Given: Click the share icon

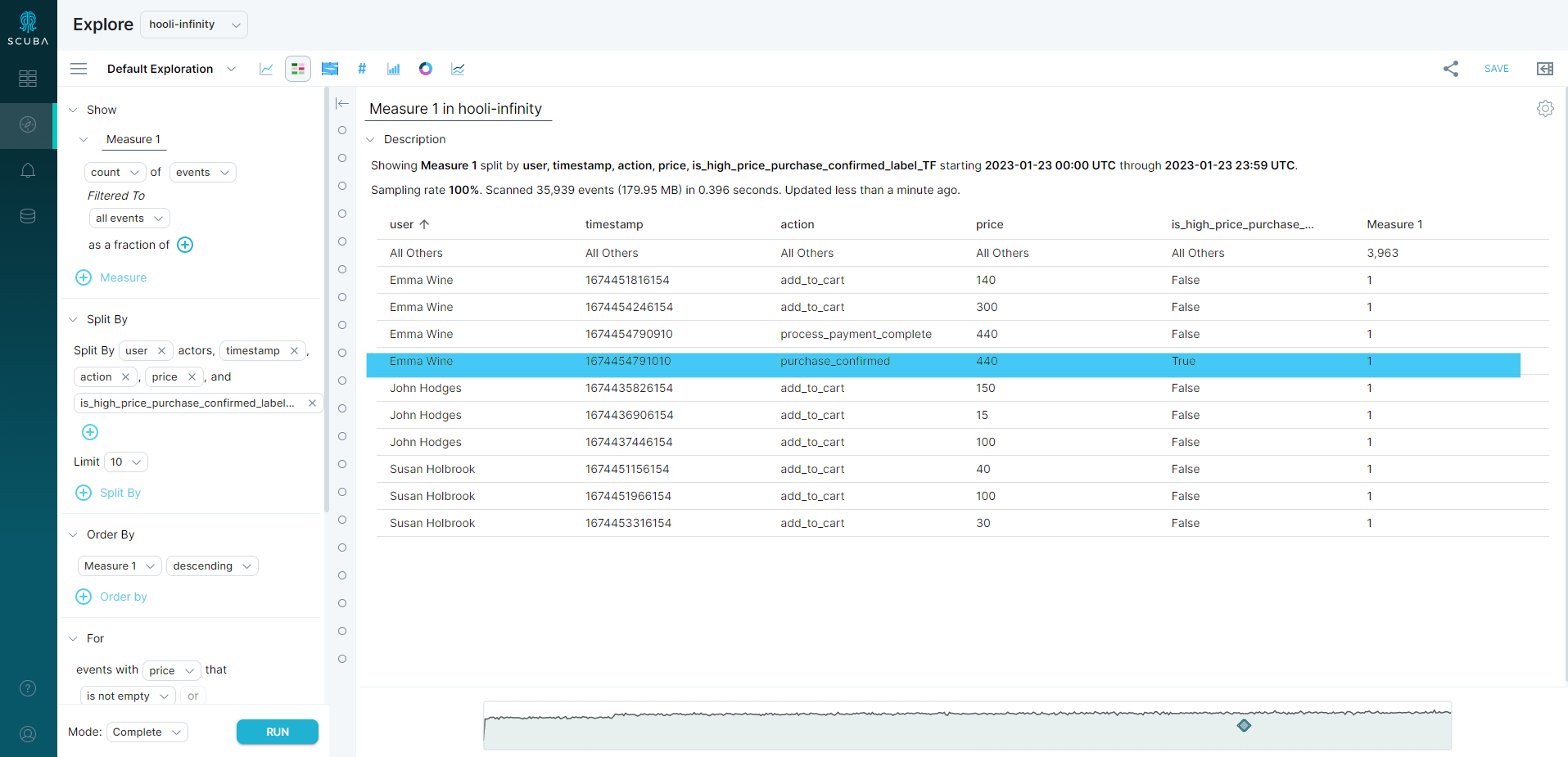Looking at the screenshot, I should pos(1451,69).
